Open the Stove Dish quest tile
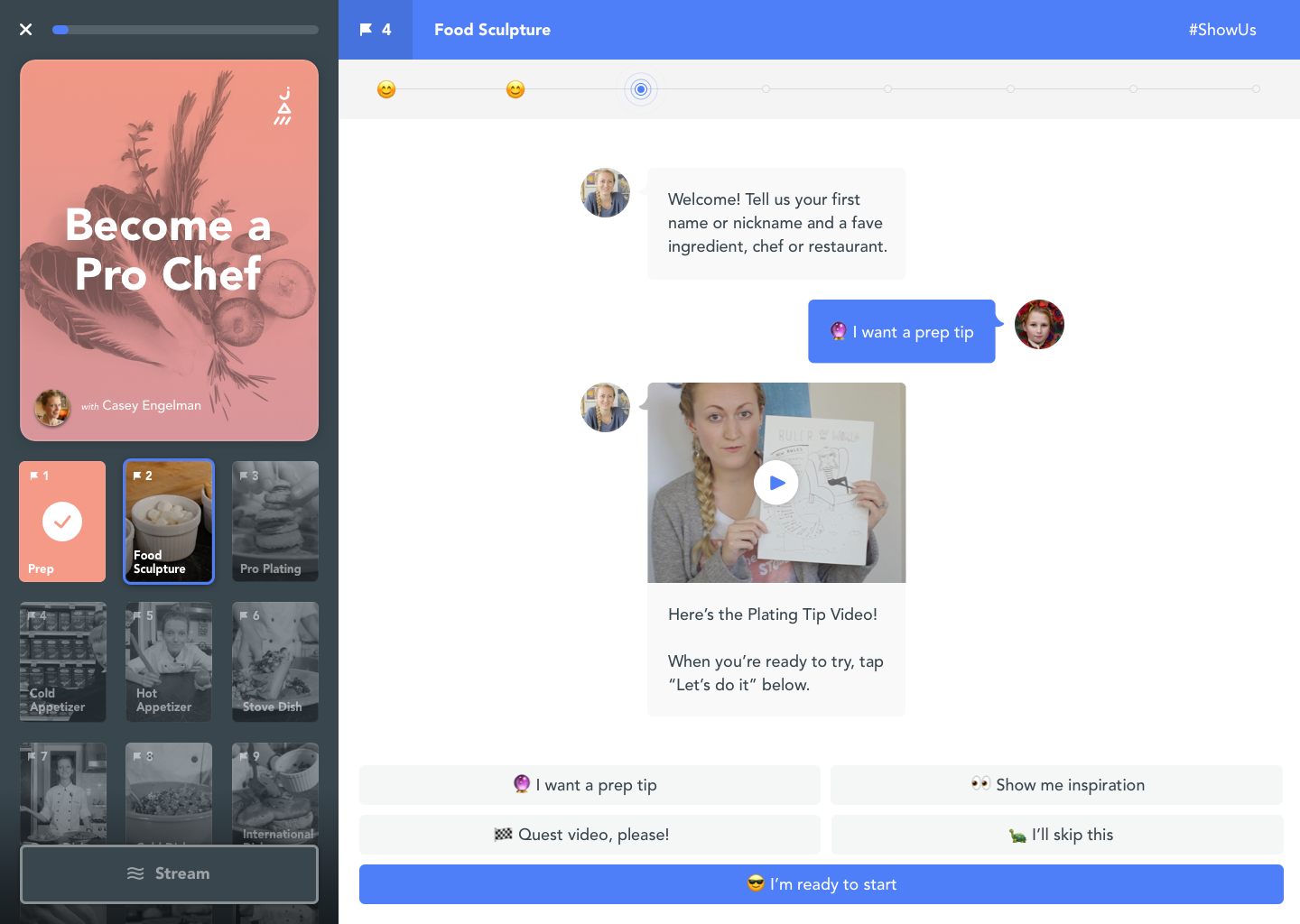1300x924 pixels. [x=275, y=661]
